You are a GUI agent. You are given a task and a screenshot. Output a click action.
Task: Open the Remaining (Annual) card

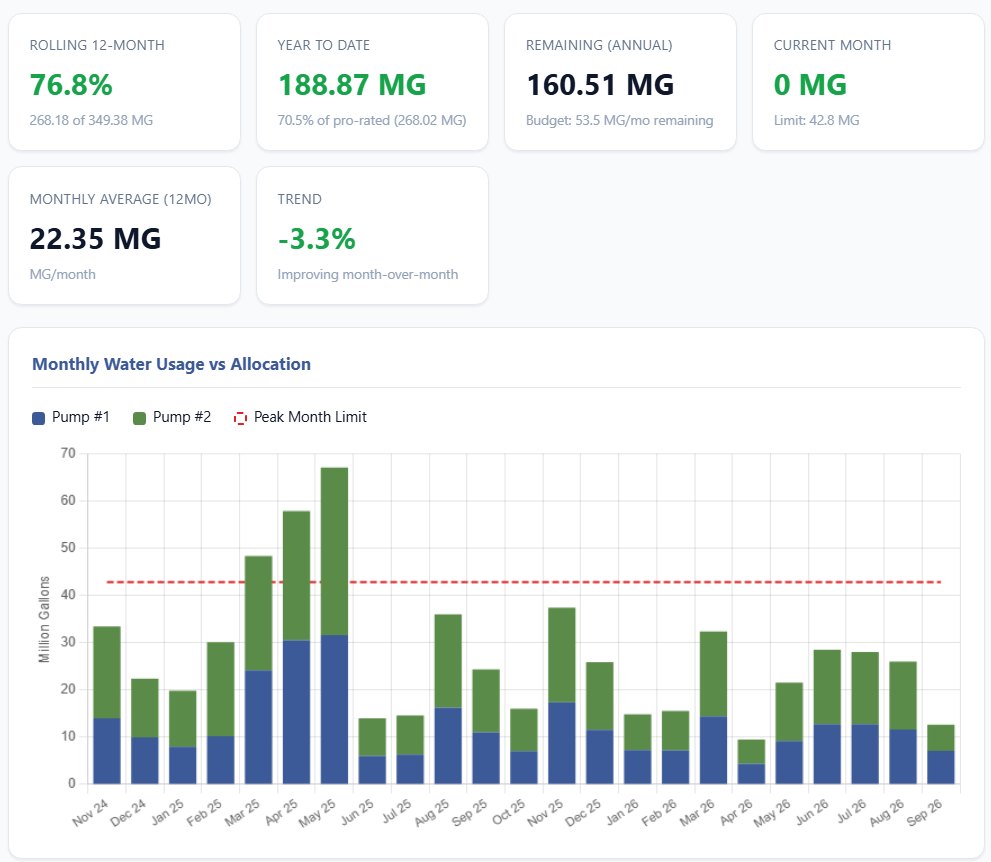[x=620, y=82]
